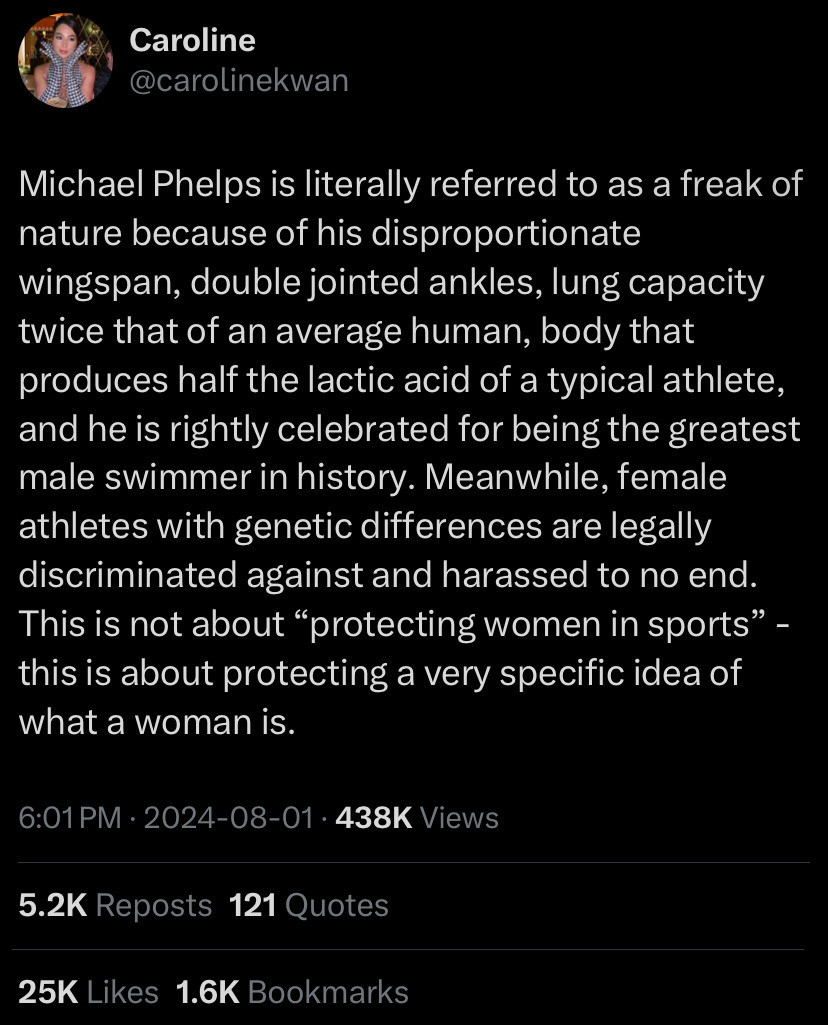
Task: Click the bold 438K view count
Action: (373, 817)
